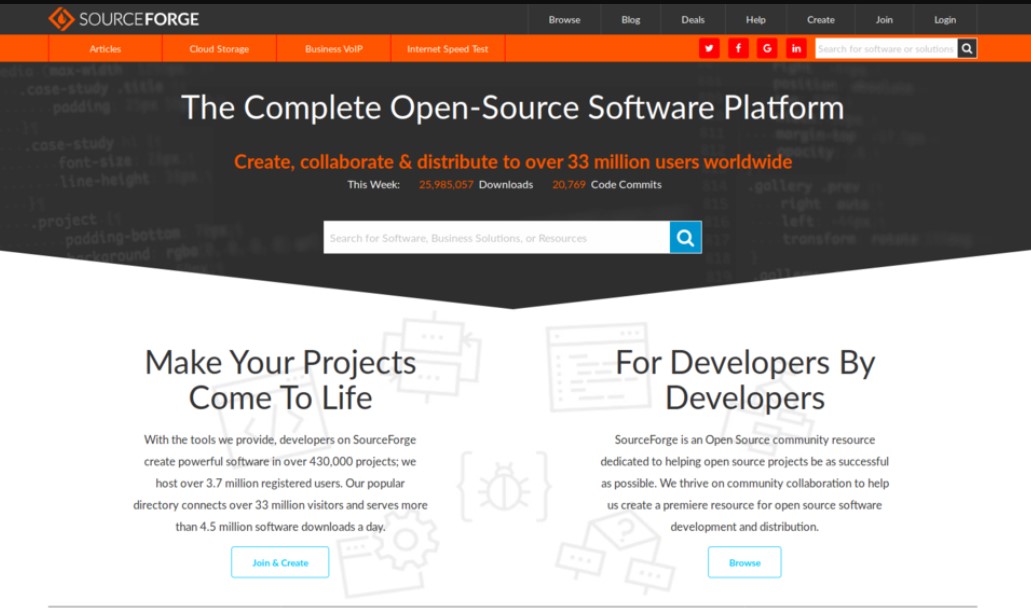Open the Deals menu item
The width and height of the screenshot is (1031, 608).
(x=692, y=20)
